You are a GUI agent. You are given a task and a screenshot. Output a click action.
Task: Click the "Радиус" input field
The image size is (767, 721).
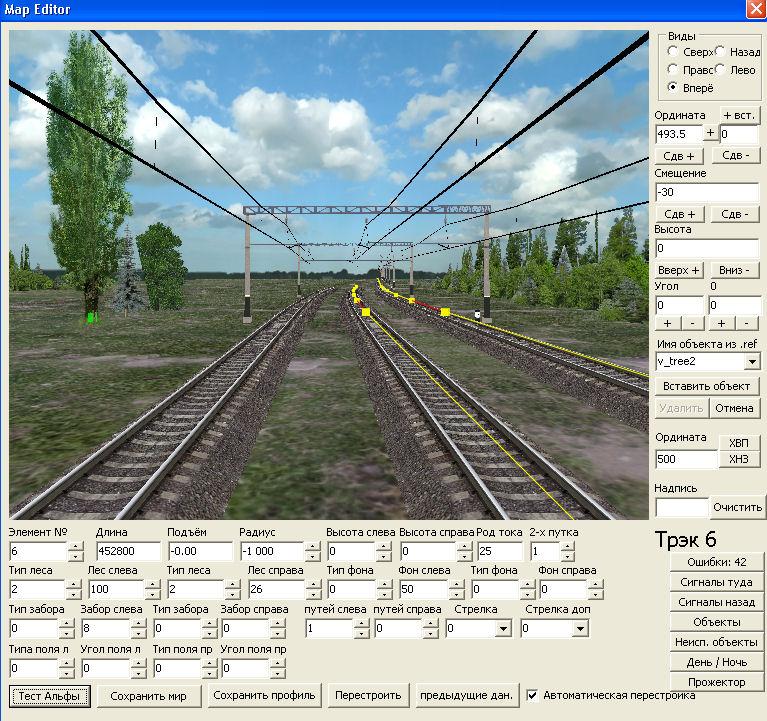[x=270, y=551]
